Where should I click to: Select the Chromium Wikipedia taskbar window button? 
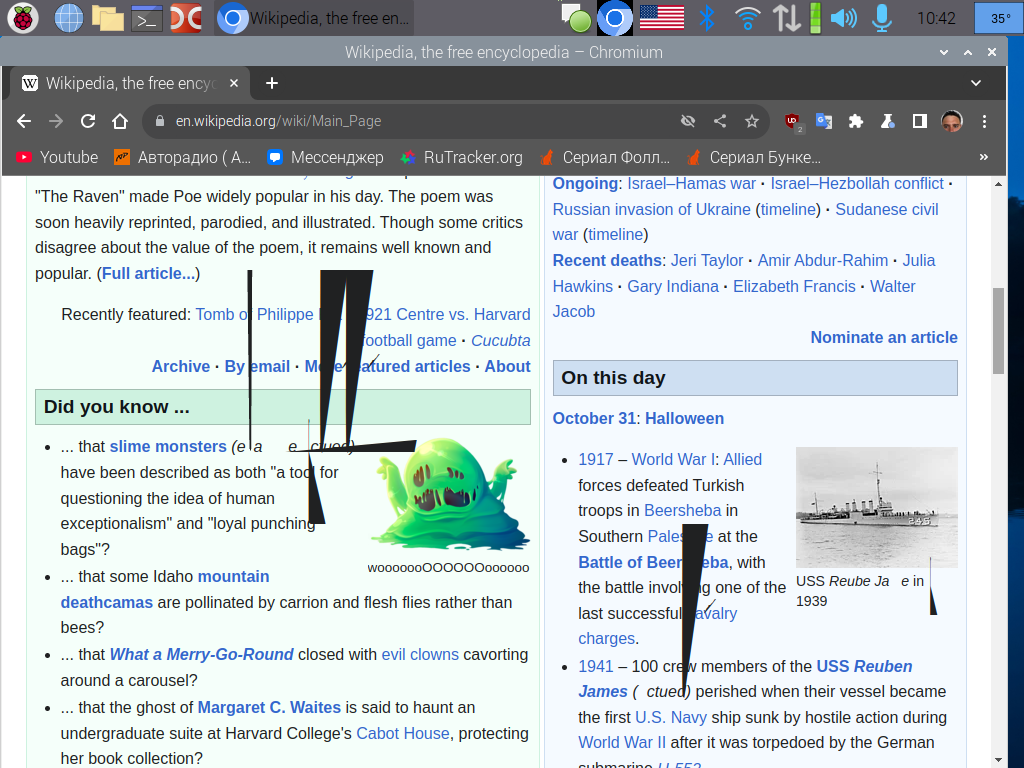tap(314, 18)
